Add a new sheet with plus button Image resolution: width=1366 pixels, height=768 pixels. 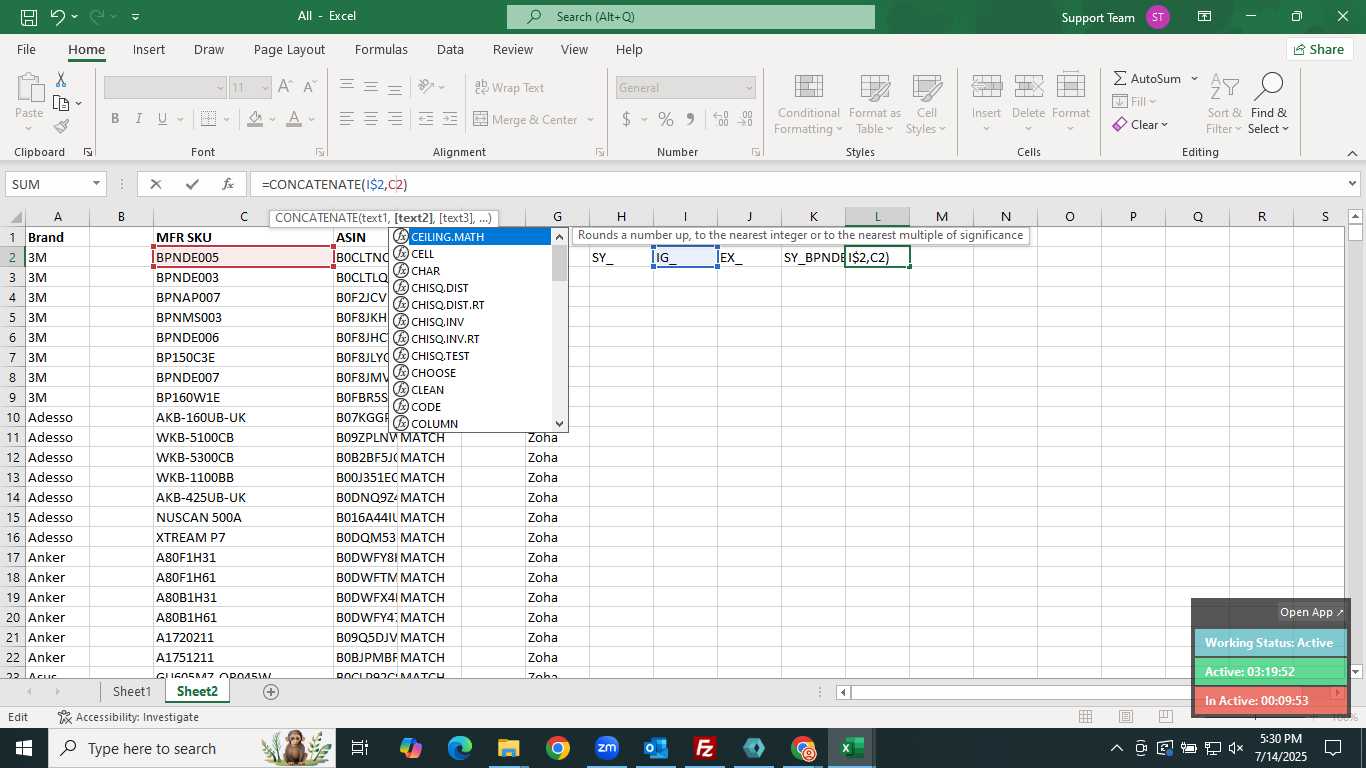click(270, 691)
